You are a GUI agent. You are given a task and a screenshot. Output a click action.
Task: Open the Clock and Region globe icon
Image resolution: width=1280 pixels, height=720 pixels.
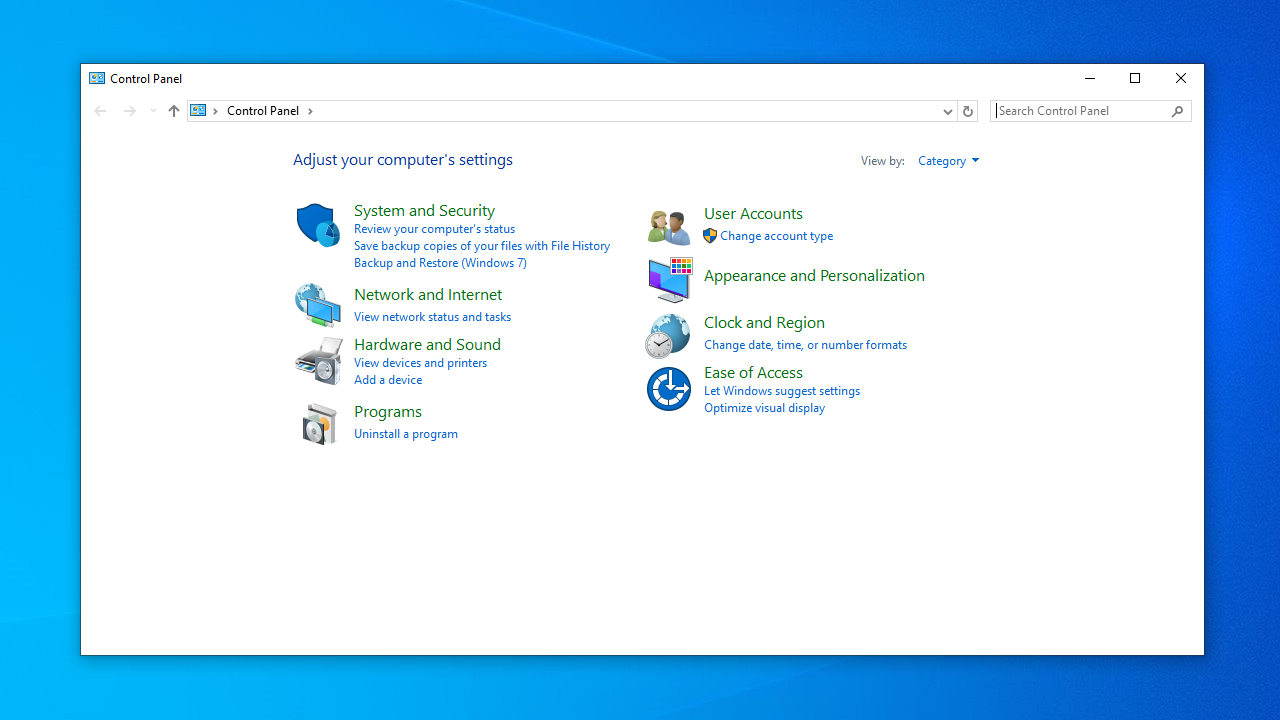pyautogui.click(x=668, y=335)
